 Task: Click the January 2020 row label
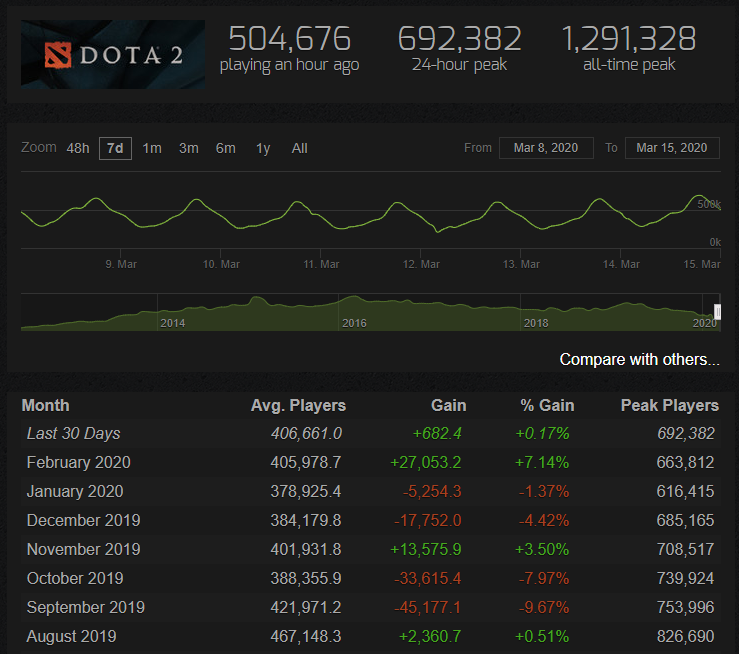[x=75, y=491]
